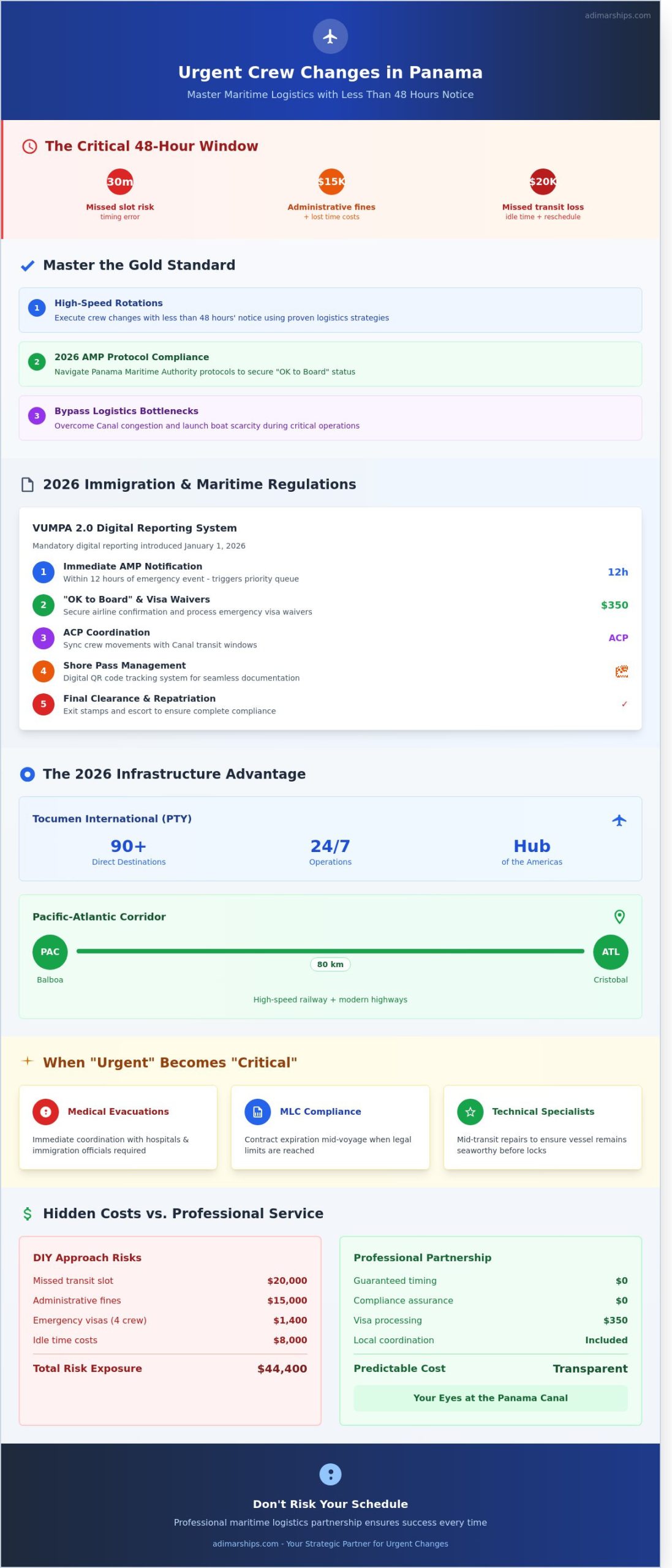Click the blue checkmark beside Master the Gold Standard
The height and width of the screenshot is (1568, 672).
pos(28,266)
